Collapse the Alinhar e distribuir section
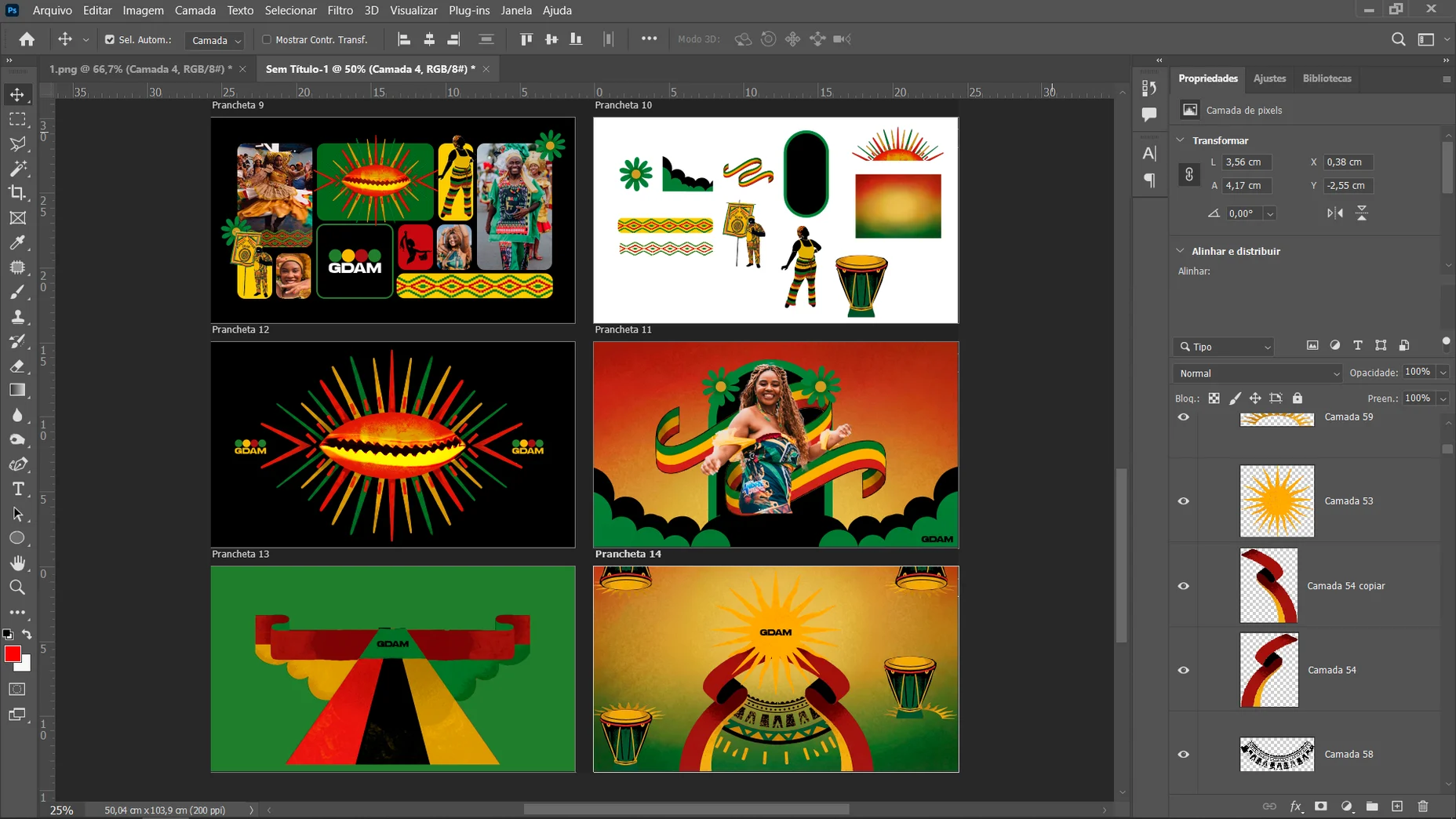 coord(1180,251)
